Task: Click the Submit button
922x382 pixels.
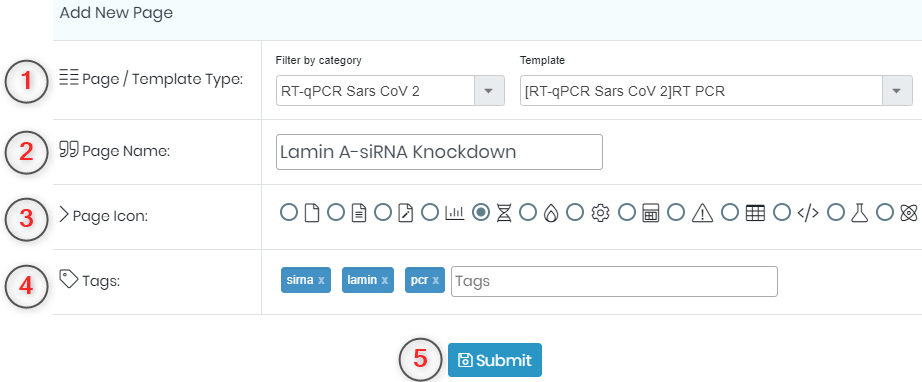Action: coord(495,360)
